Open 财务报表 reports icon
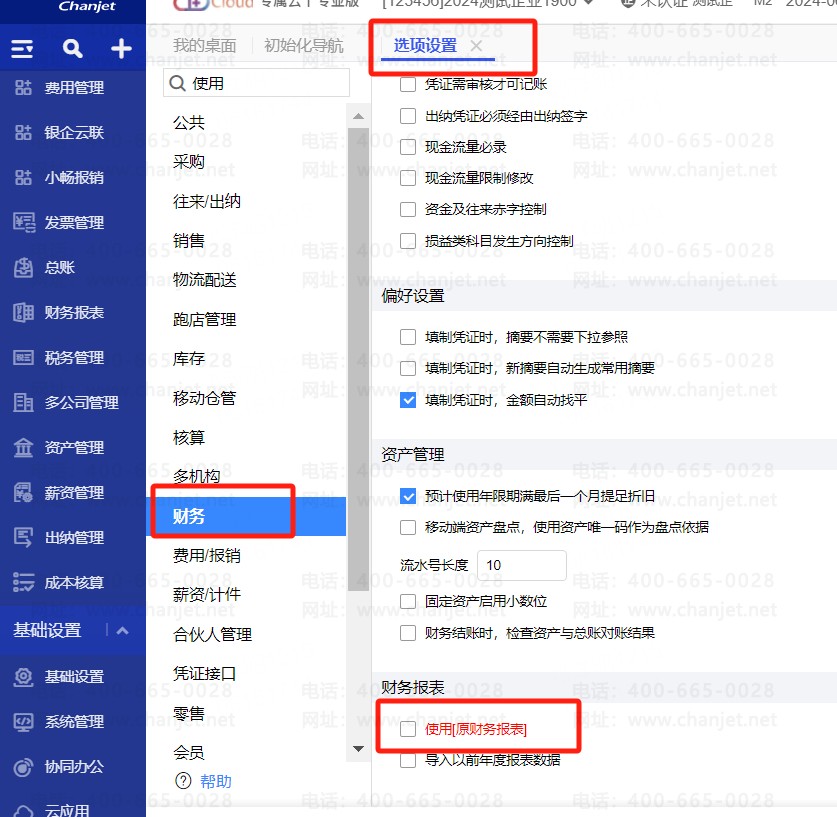The image size is (837, 817). (23, 312)
